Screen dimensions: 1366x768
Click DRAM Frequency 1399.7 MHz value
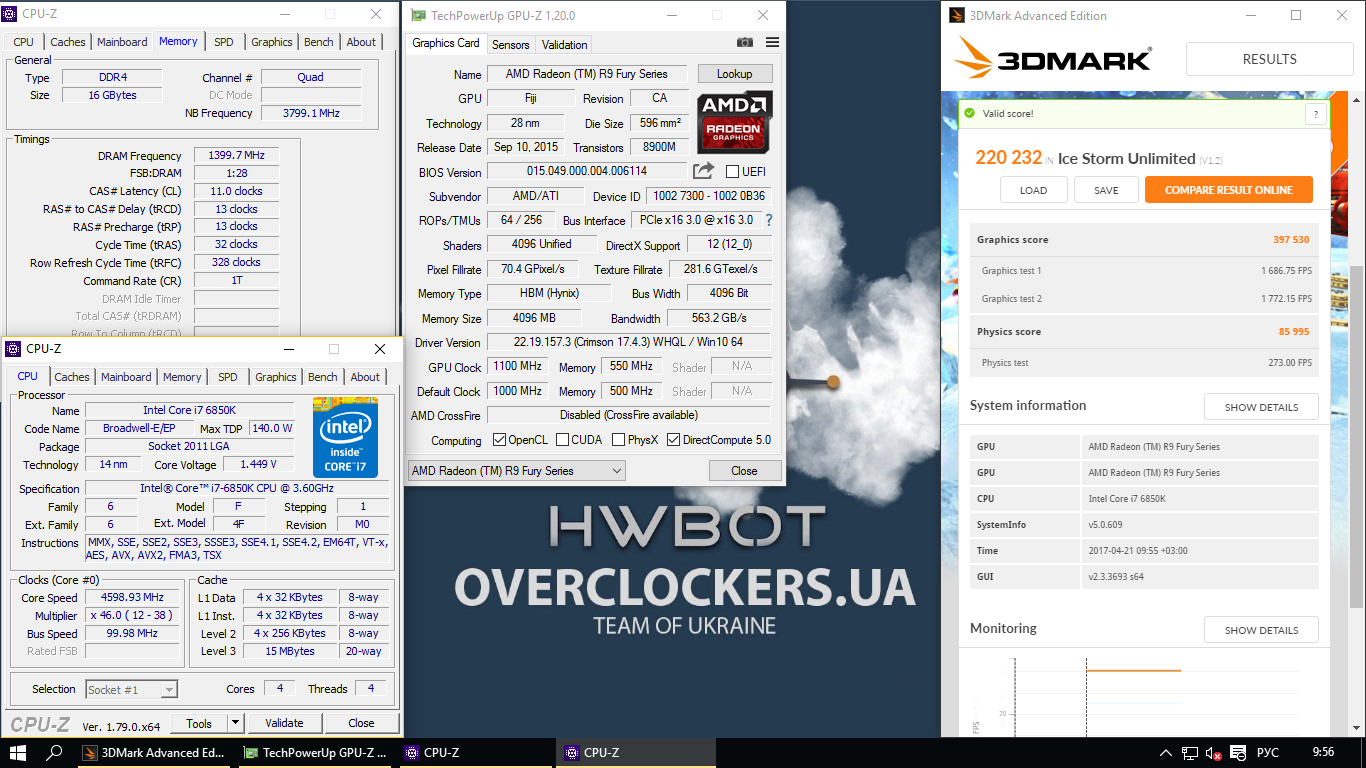pos(237,156)
